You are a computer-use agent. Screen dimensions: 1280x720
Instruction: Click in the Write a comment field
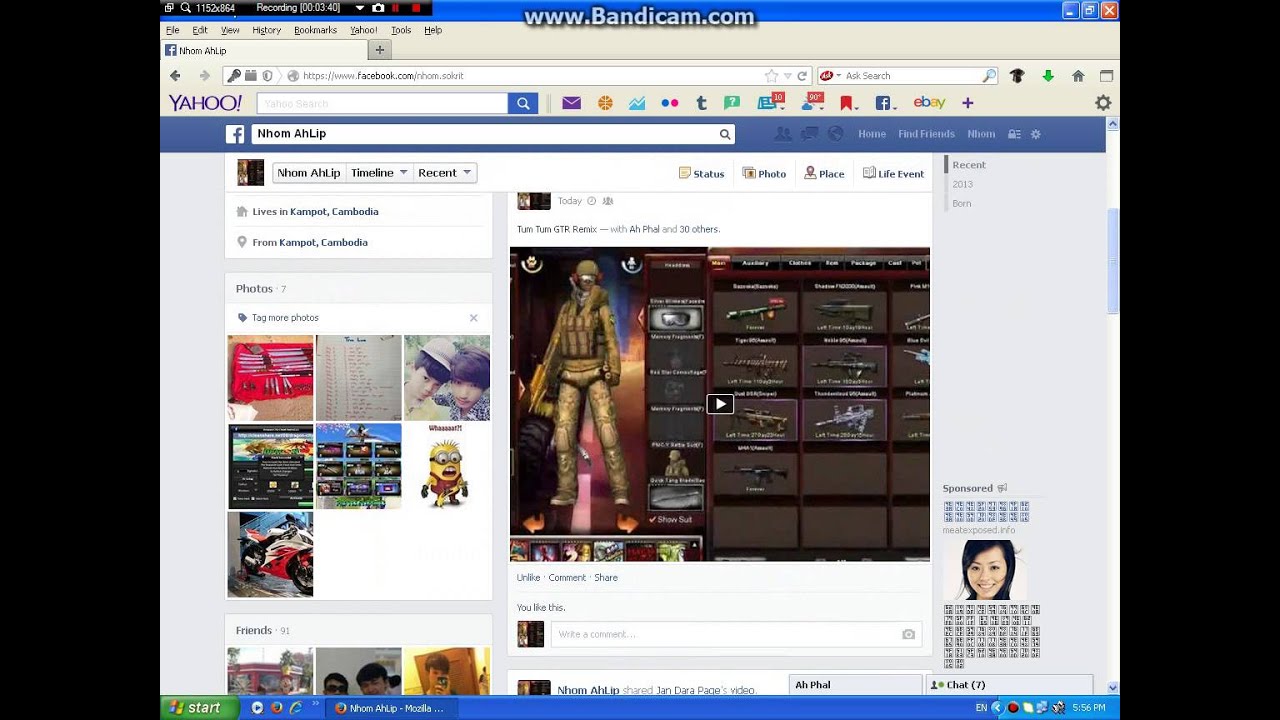736,634
